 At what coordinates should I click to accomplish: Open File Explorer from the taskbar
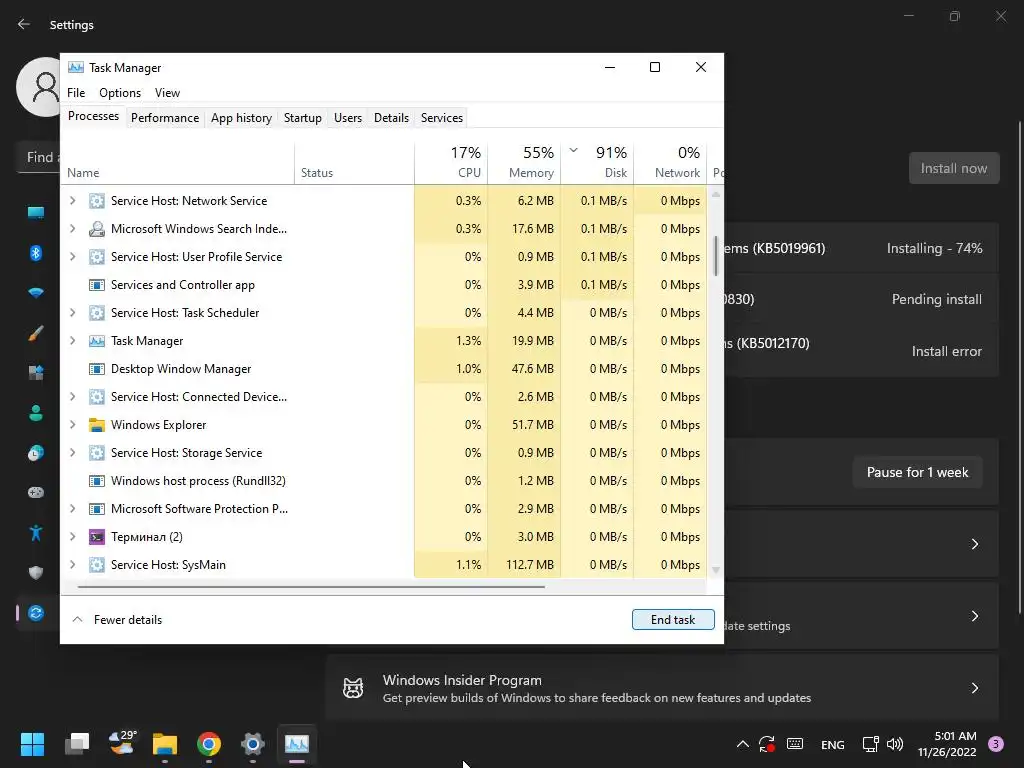click(x=165, y=744)
